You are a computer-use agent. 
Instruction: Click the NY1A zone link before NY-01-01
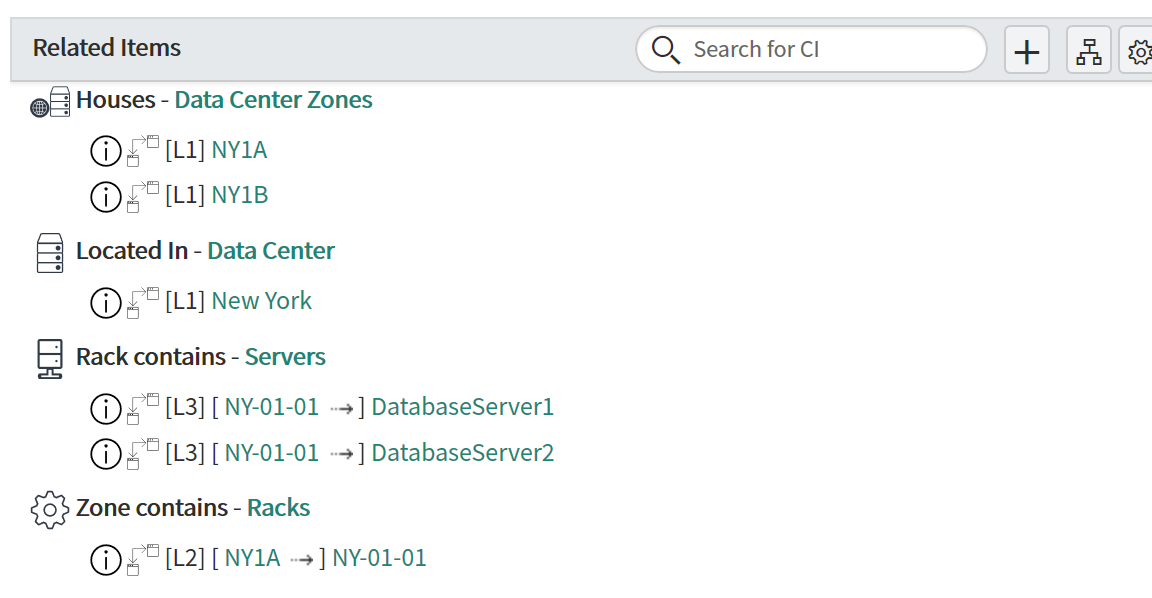[252, 558]
